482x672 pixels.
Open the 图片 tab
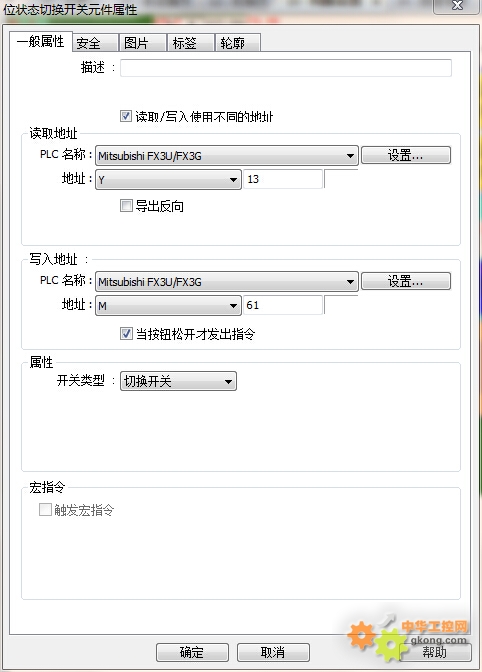143,43
